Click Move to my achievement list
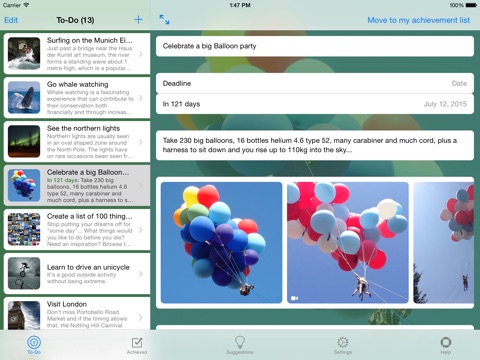 click(419, 20)
